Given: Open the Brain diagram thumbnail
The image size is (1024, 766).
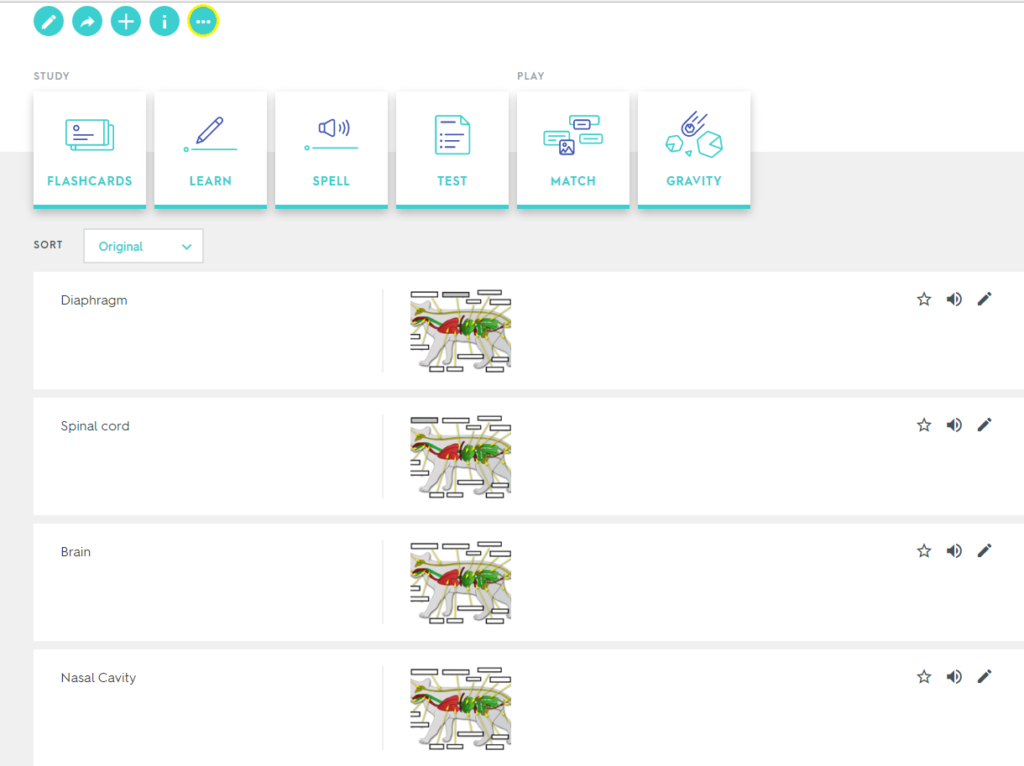Looking at the screenshot, I should [x=460, y=583].
